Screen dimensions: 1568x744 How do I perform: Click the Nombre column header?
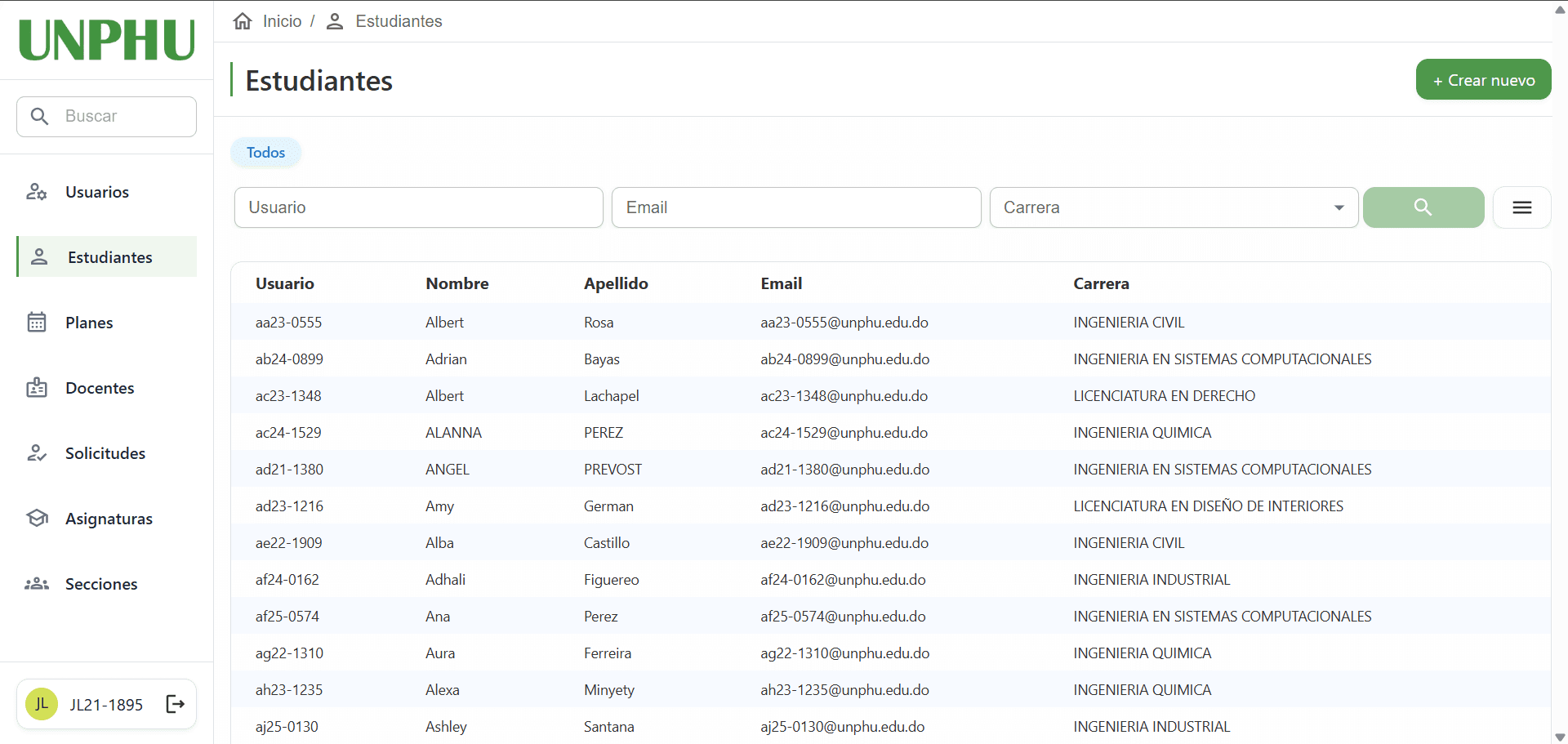tap(457, 283)
